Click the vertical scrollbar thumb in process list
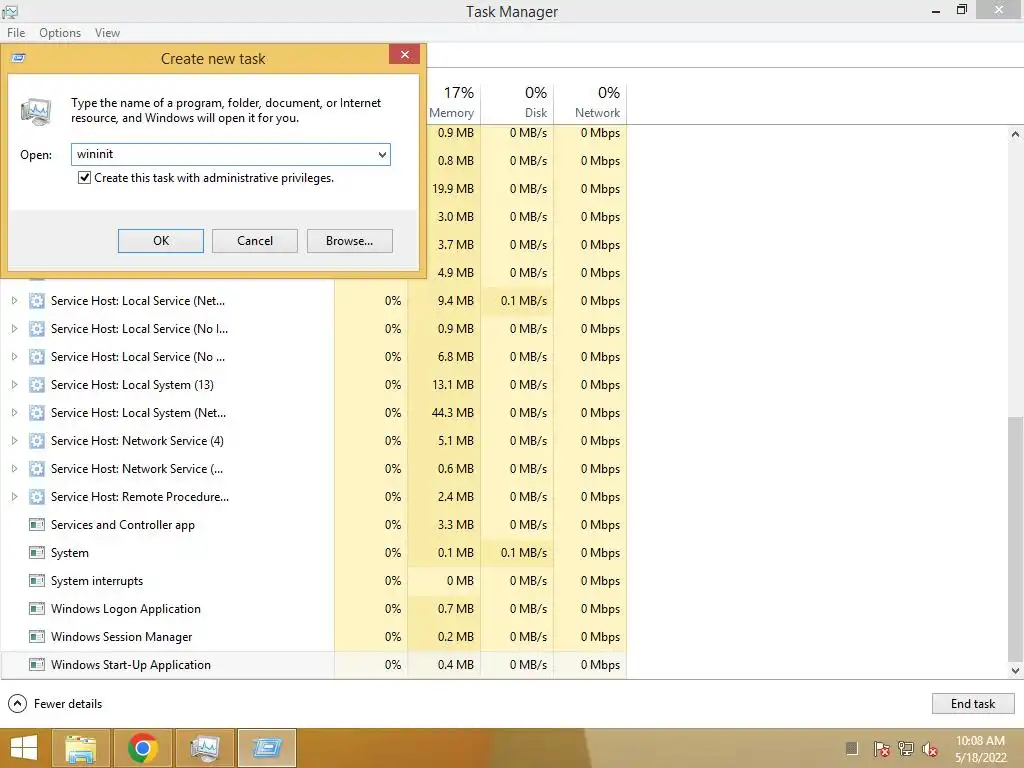Viewport: 1024px width, 768px height. 1015,537
